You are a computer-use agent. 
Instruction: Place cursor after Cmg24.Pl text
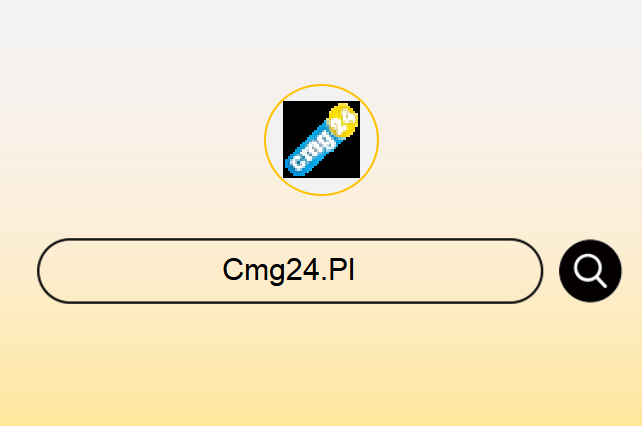click(355, 270)
